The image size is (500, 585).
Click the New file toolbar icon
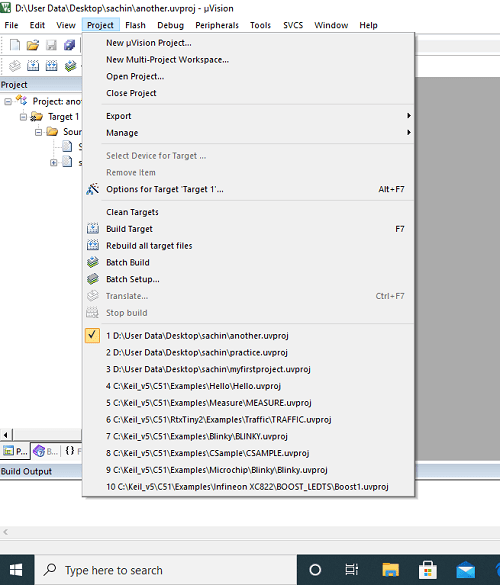click(15, 45)
